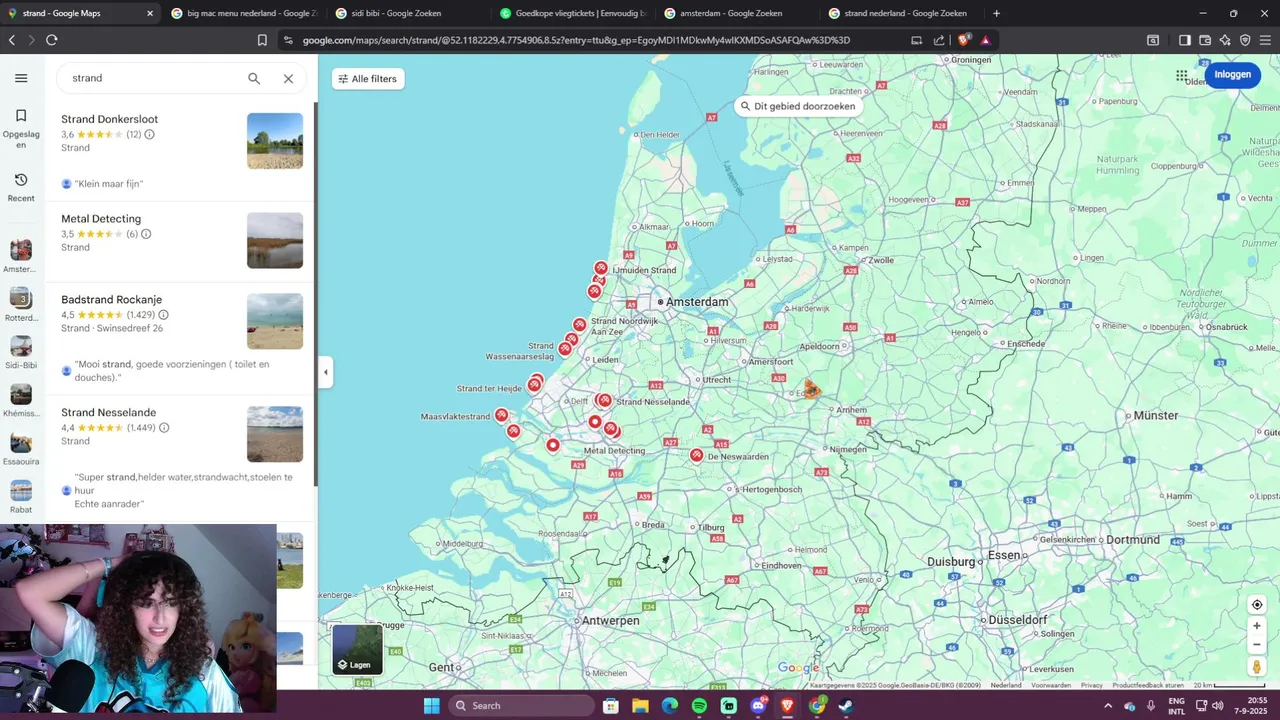Expand hidden icons chevron in system tray
The image size is (1280, 720).
1108,705
